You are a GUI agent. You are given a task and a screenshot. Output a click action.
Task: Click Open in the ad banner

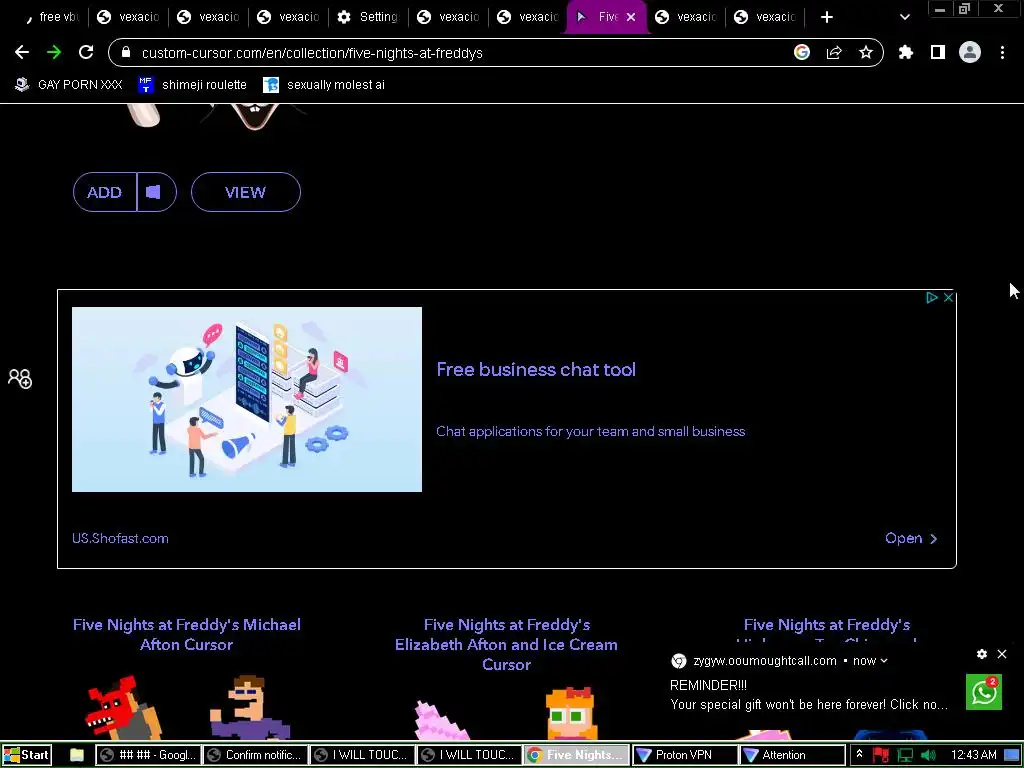coord(911,538)
